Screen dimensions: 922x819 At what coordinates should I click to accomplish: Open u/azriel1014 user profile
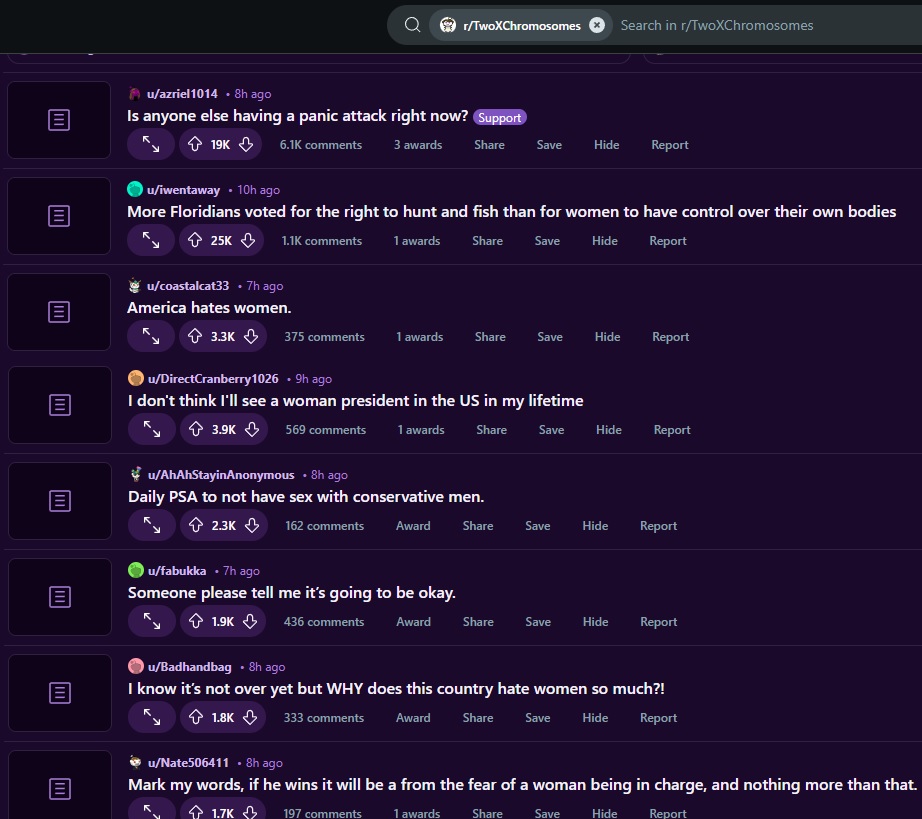(x=182, y=93)
